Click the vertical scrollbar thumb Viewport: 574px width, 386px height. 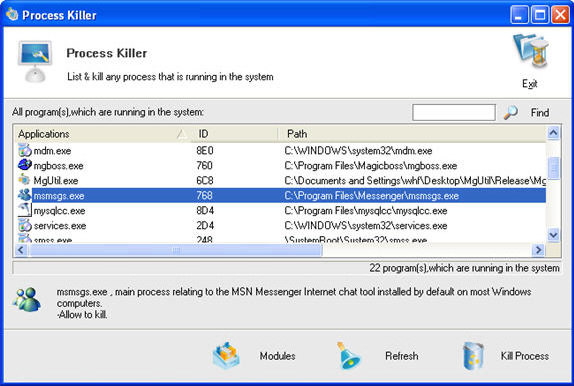point(554,168)
